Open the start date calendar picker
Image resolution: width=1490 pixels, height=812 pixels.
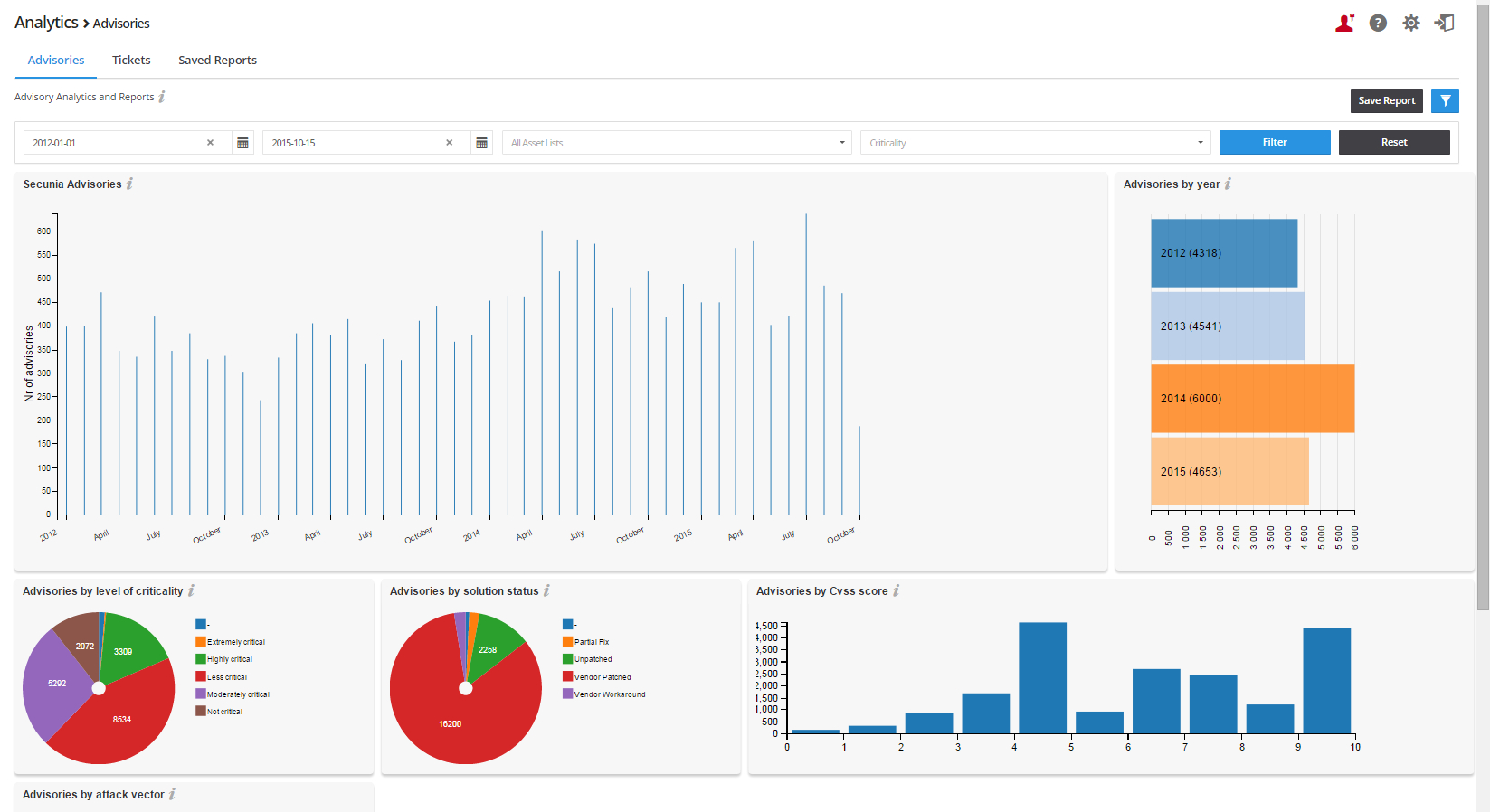pos(242,143)
